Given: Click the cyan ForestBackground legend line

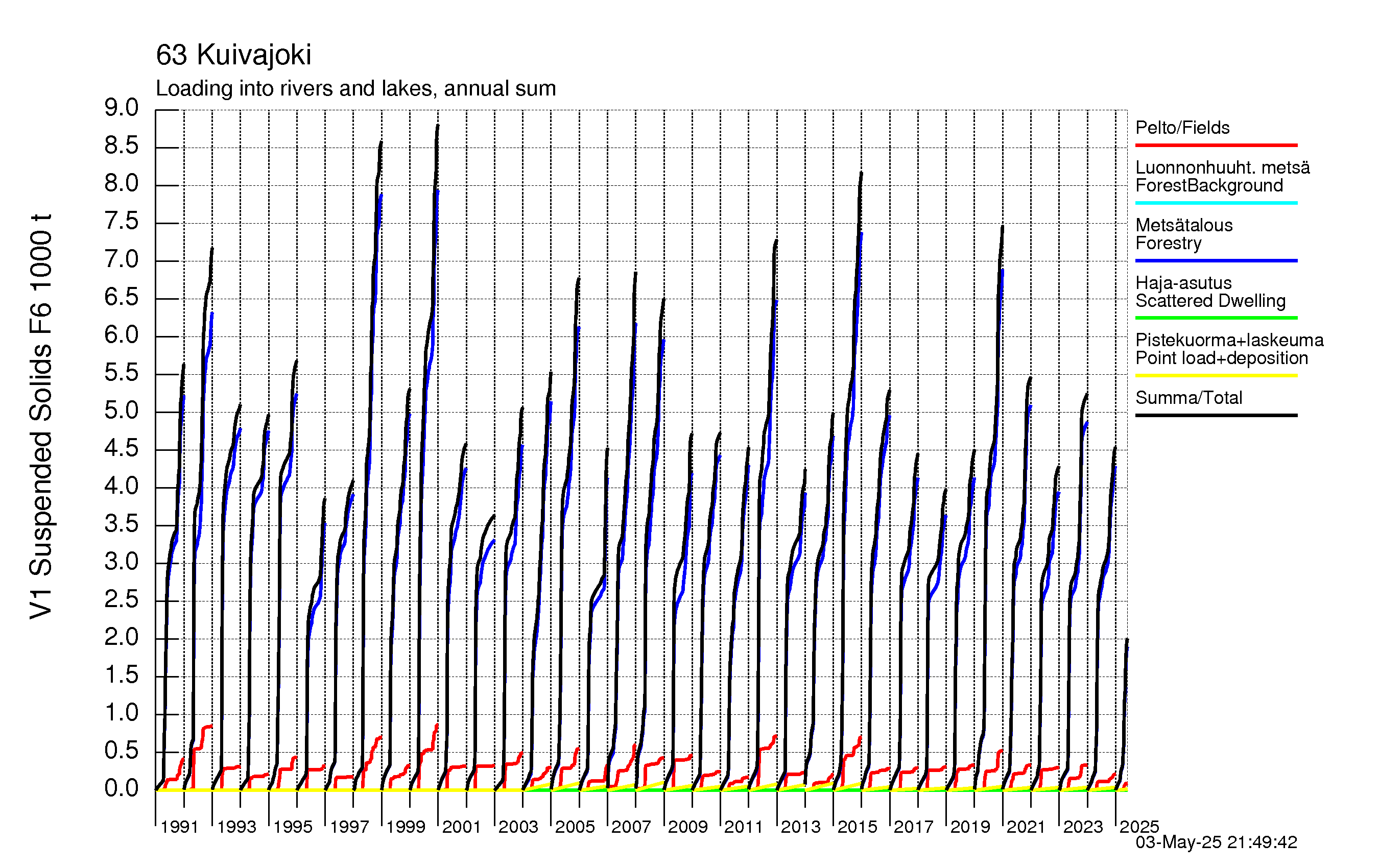Looking at the screenshot, I should click(x=1216, y=203).
